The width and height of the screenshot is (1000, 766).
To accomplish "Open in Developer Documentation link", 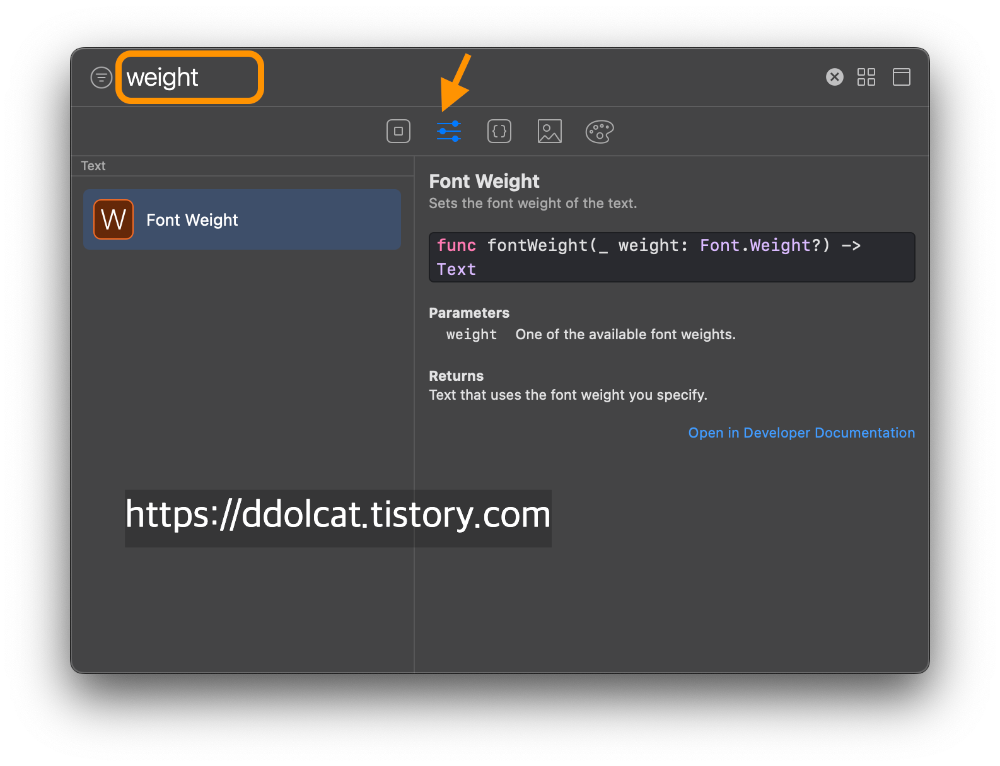I will pos(801,433).
